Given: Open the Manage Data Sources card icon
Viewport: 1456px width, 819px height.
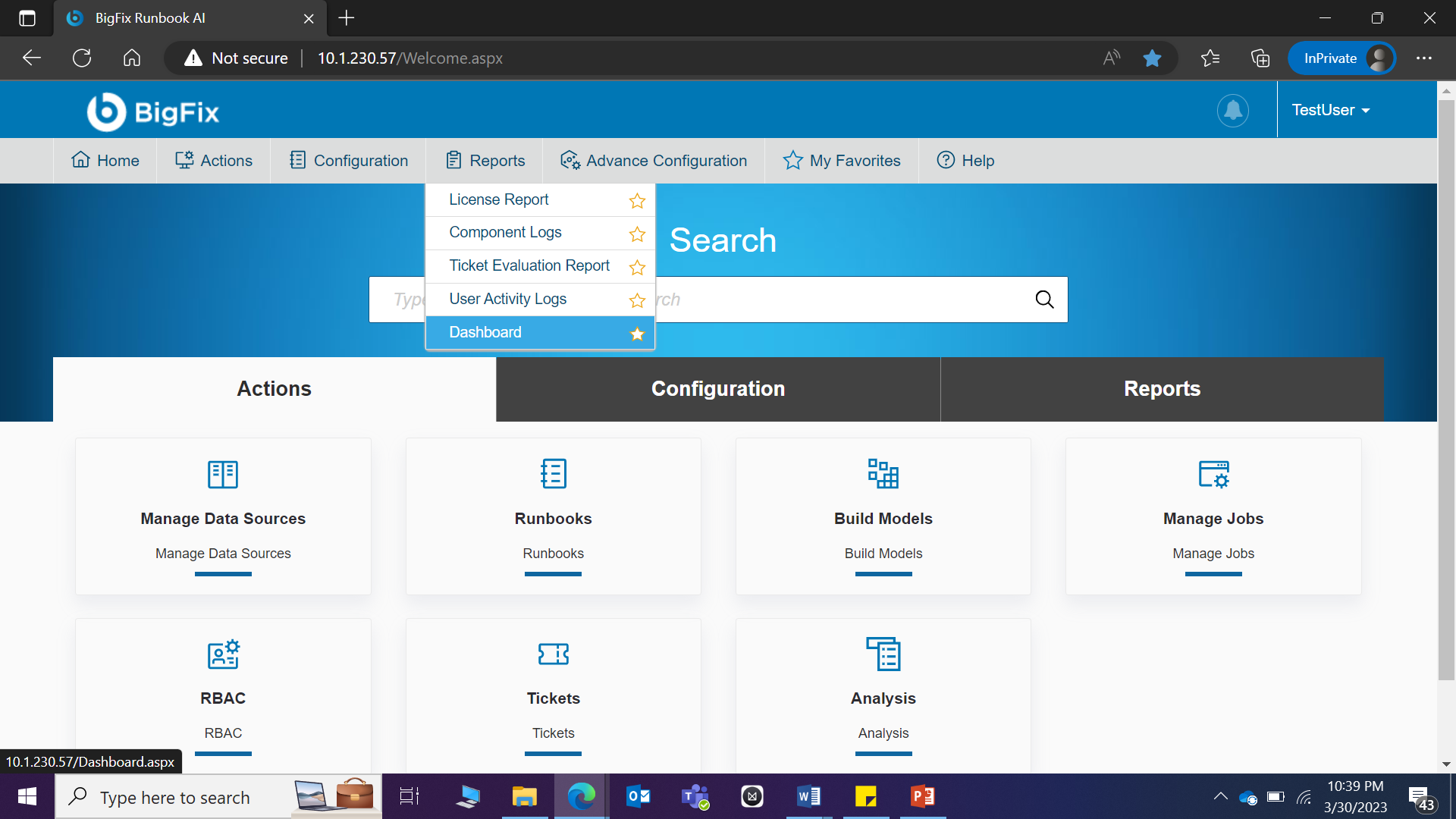Looking at the screenshot, I should tap(223, 475).
